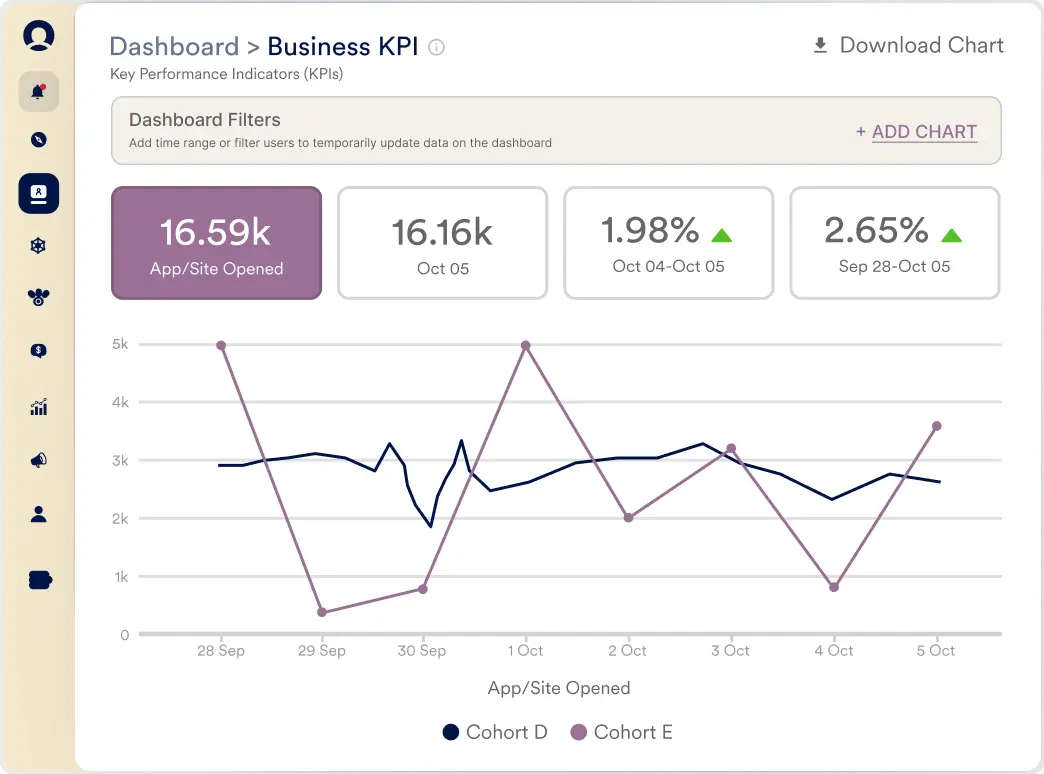
Task: Click the Dashboard breadcrumb link
Action: [x=174, y=47]
